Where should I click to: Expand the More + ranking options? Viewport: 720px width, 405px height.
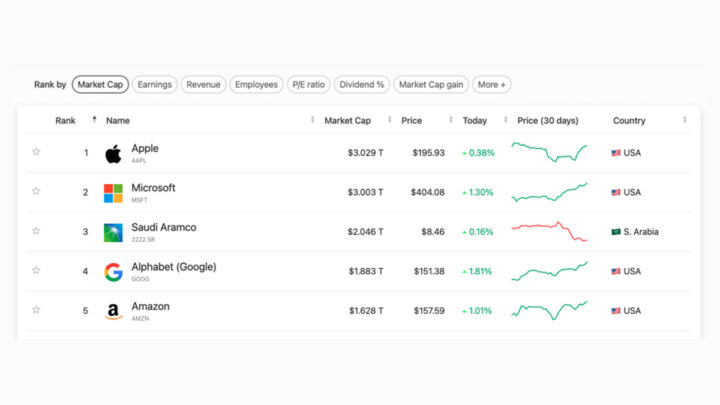(x=491, y=84)
